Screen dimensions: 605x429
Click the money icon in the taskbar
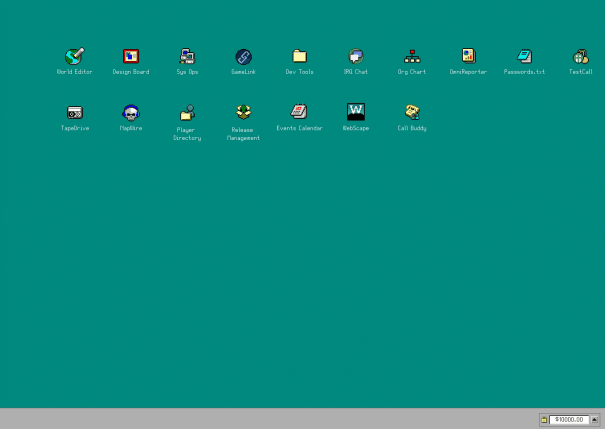tap(544, 420)
